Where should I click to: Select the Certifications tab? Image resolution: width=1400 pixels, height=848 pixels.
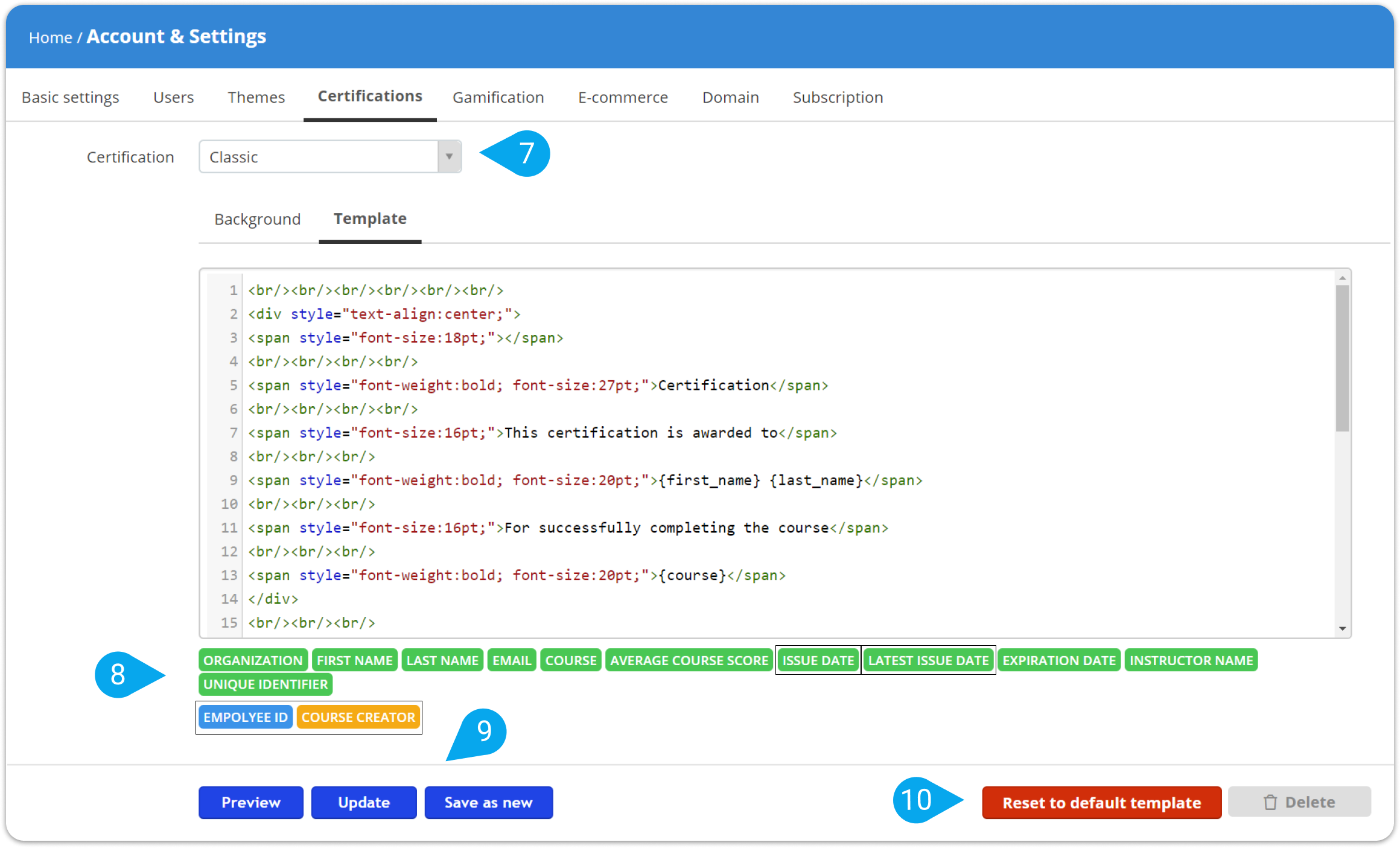point(370,96)
